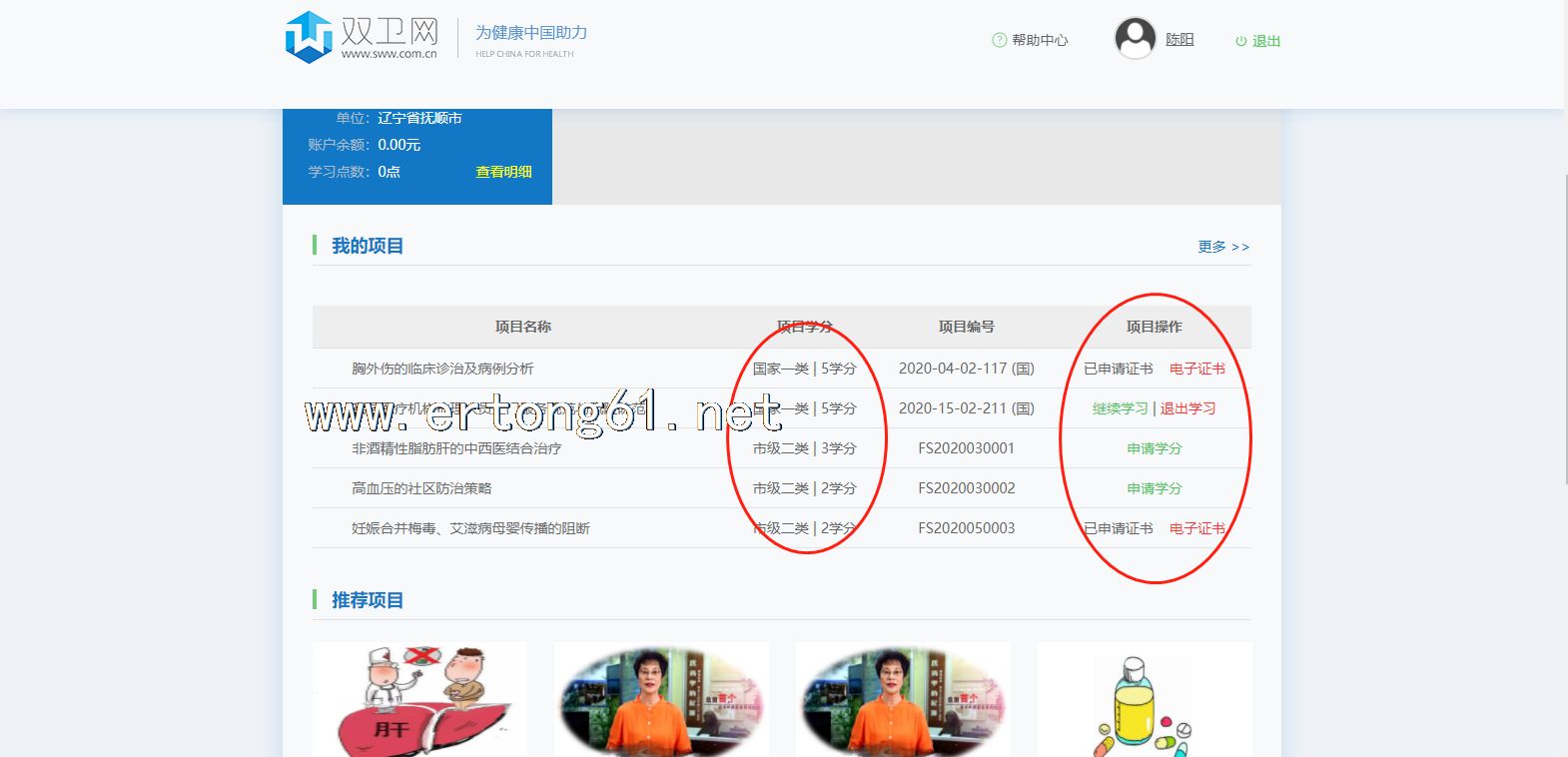Click 继续学习 to continue learning

1120,408
